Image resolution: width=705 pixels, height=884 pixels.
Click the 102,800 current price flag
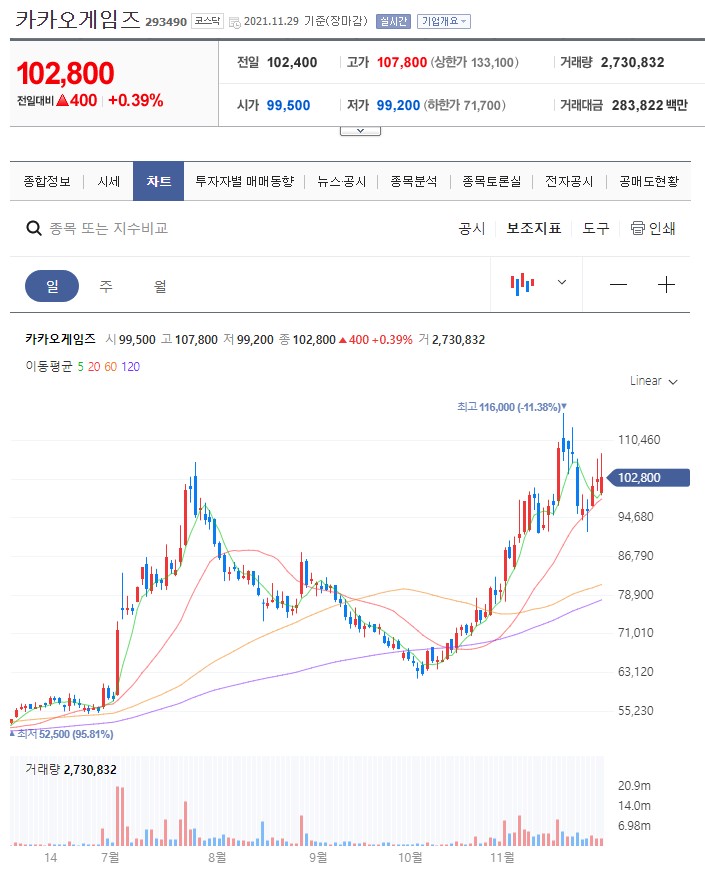[649, 478]
